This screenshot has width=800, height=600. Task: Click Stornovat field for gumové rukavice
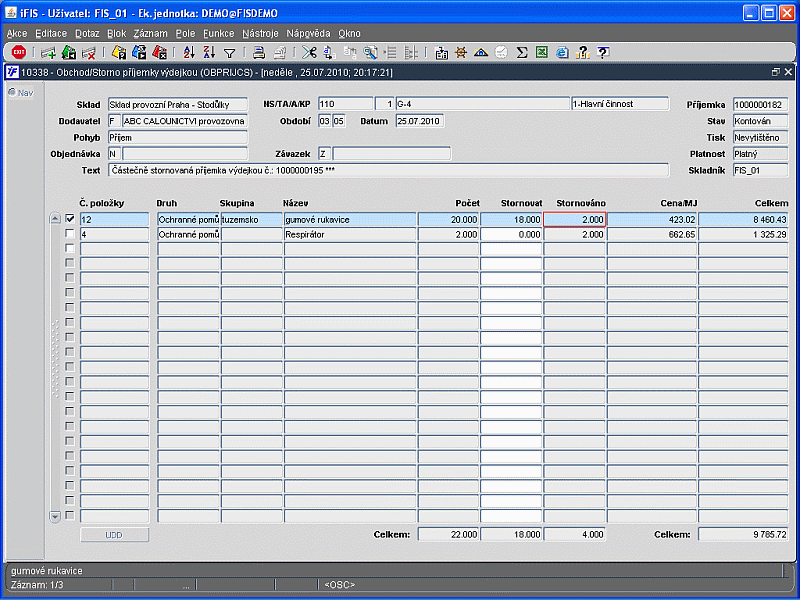(511, 219)
